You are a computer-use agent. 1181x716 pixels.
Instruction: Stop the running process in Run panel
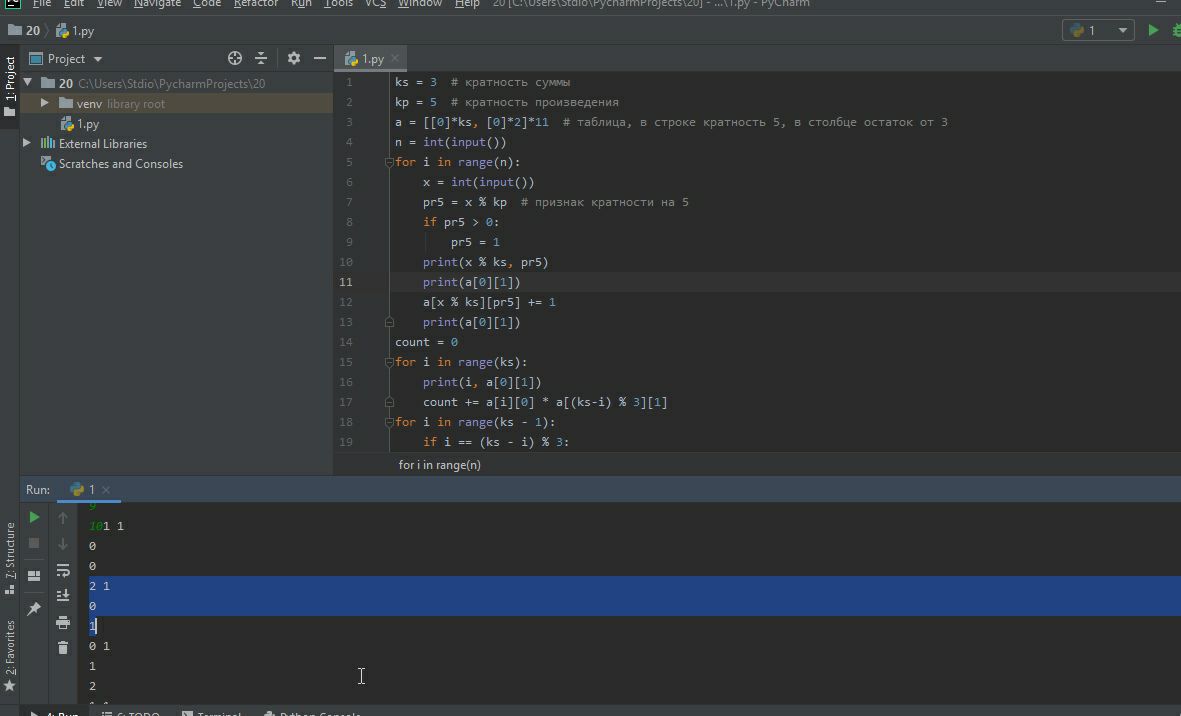coord(34,543)
